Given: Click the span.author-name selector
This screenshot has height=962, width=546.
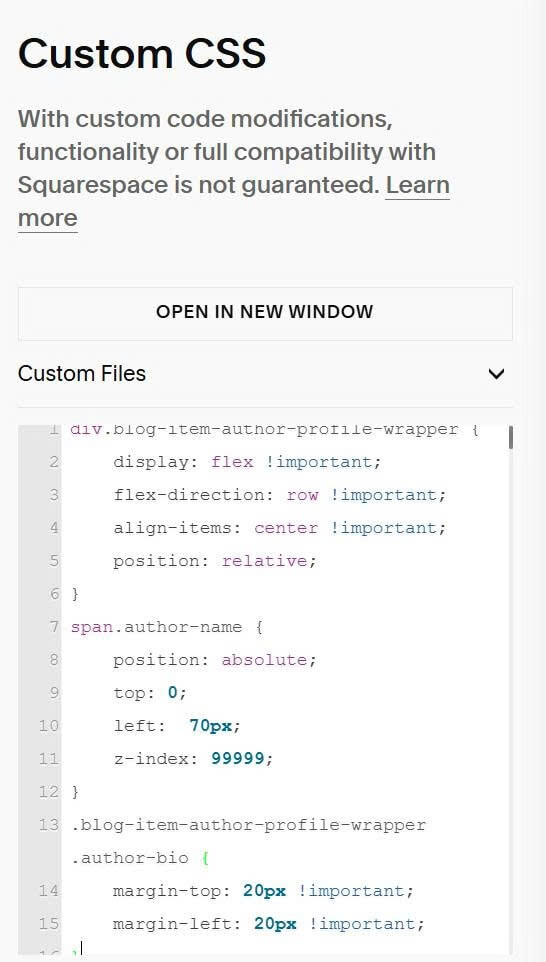Looking at the screenshot, I should click(156, 627).
